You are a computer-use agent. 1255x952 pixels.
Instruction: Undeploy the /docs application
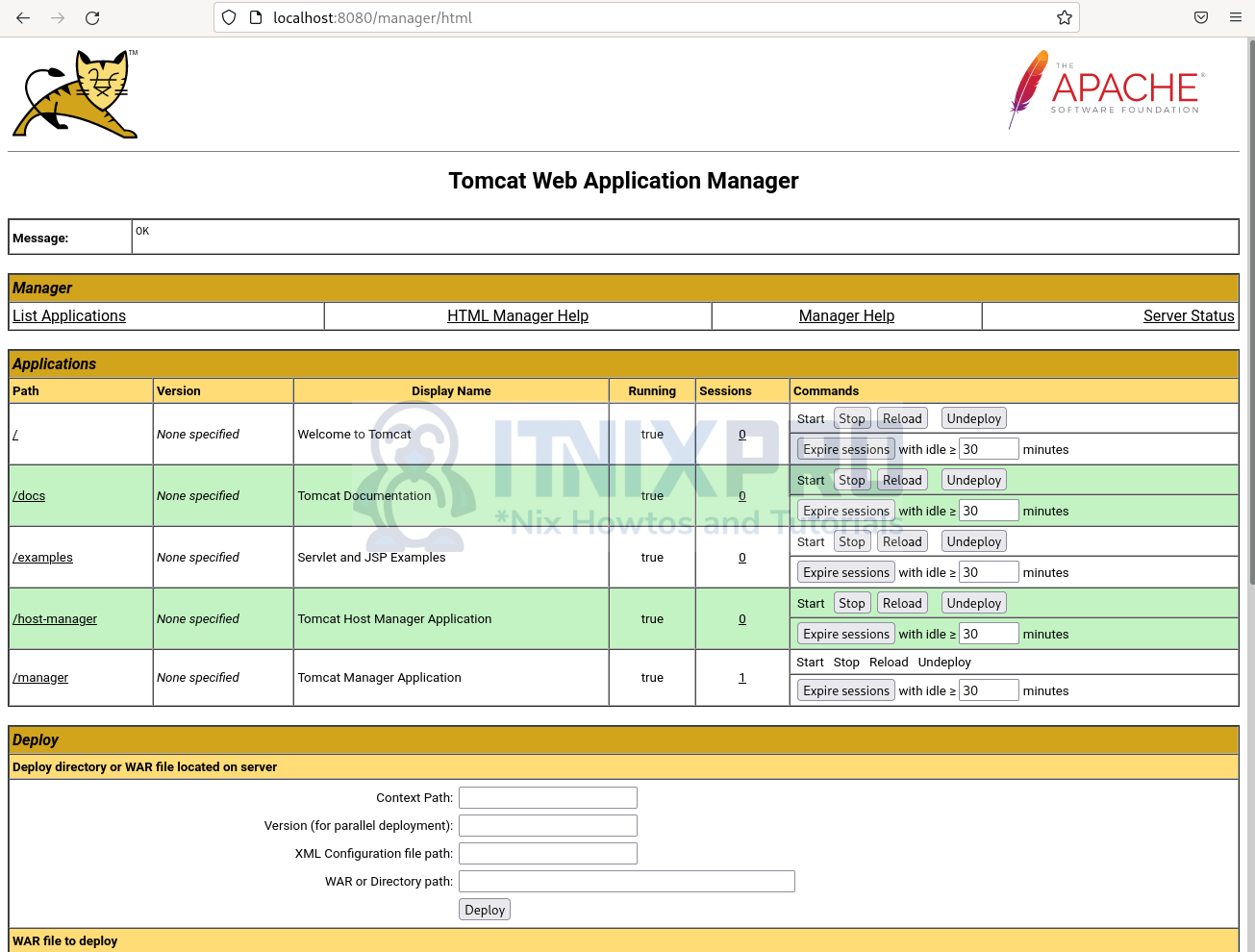(x=974, y=480)
